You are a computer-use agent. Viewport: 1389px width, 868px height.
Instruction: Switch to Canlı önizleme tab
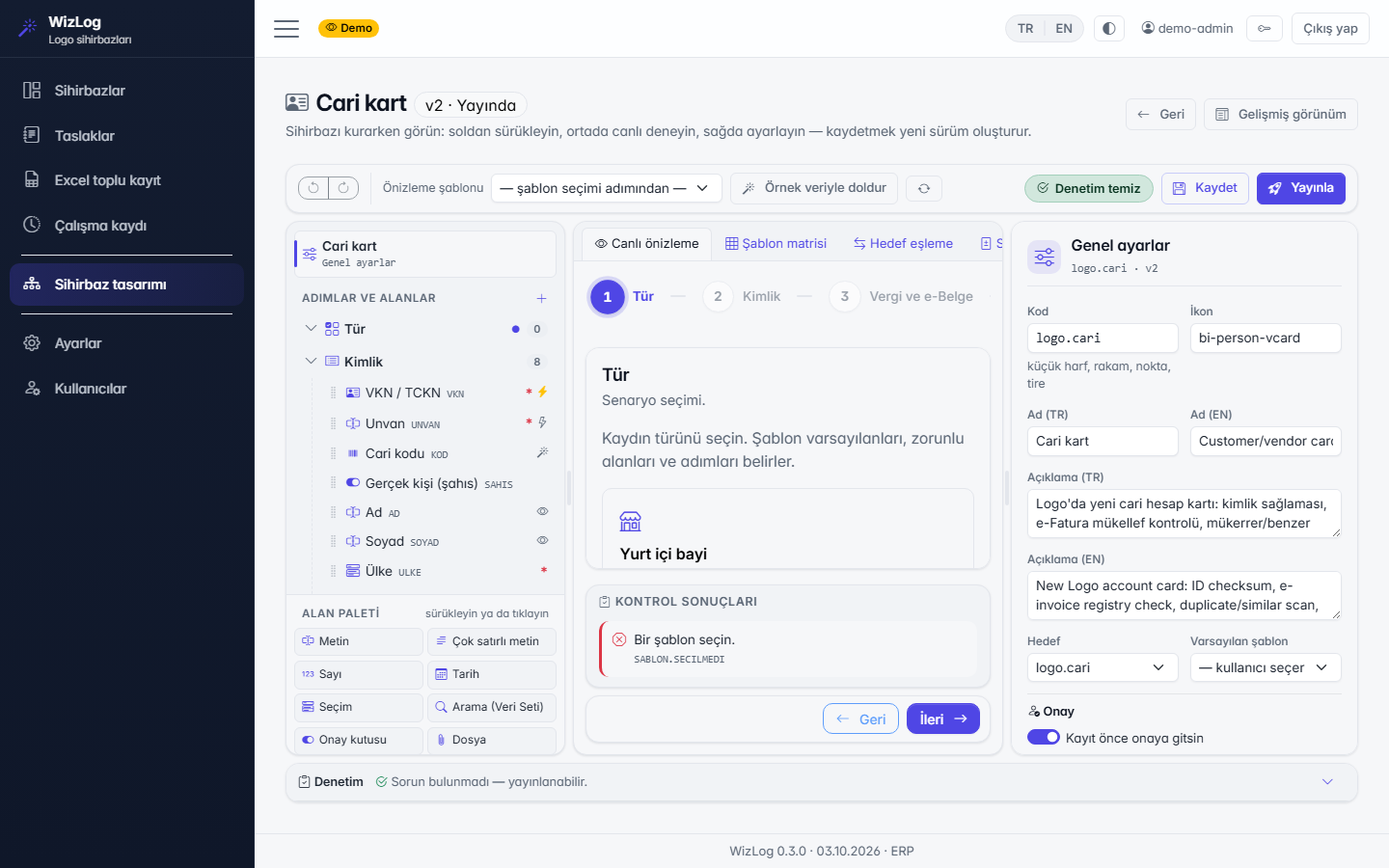(646, 244)
